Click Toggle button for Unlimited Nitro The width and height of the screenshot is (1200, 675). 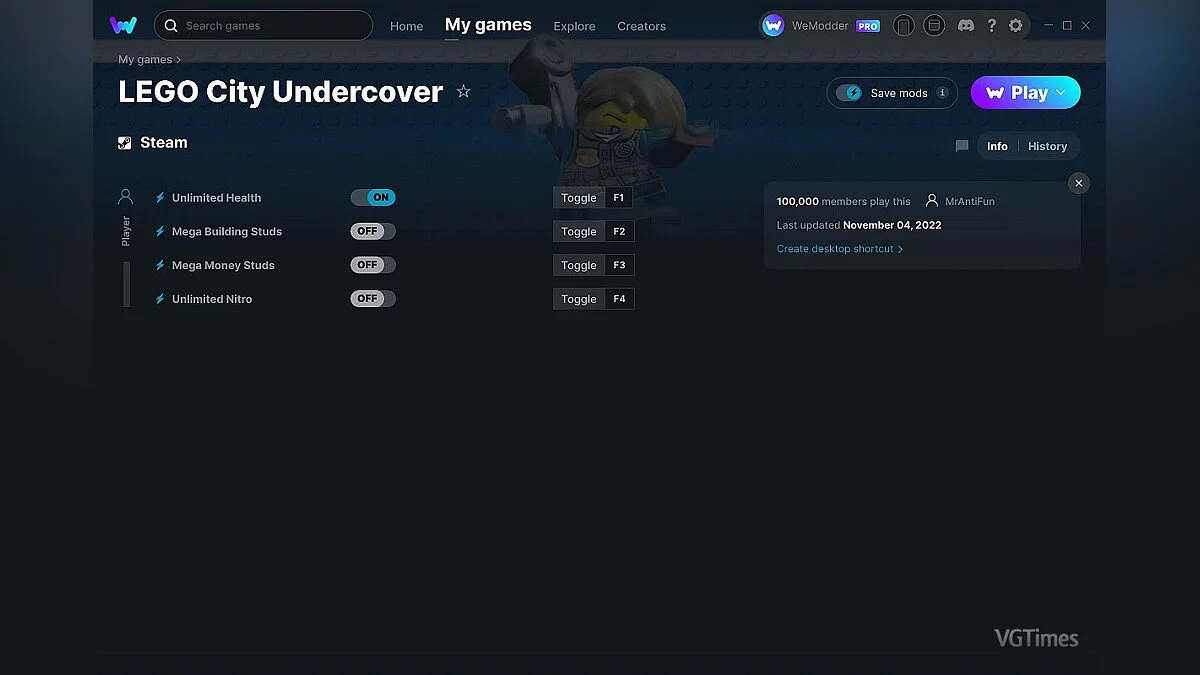578,299
